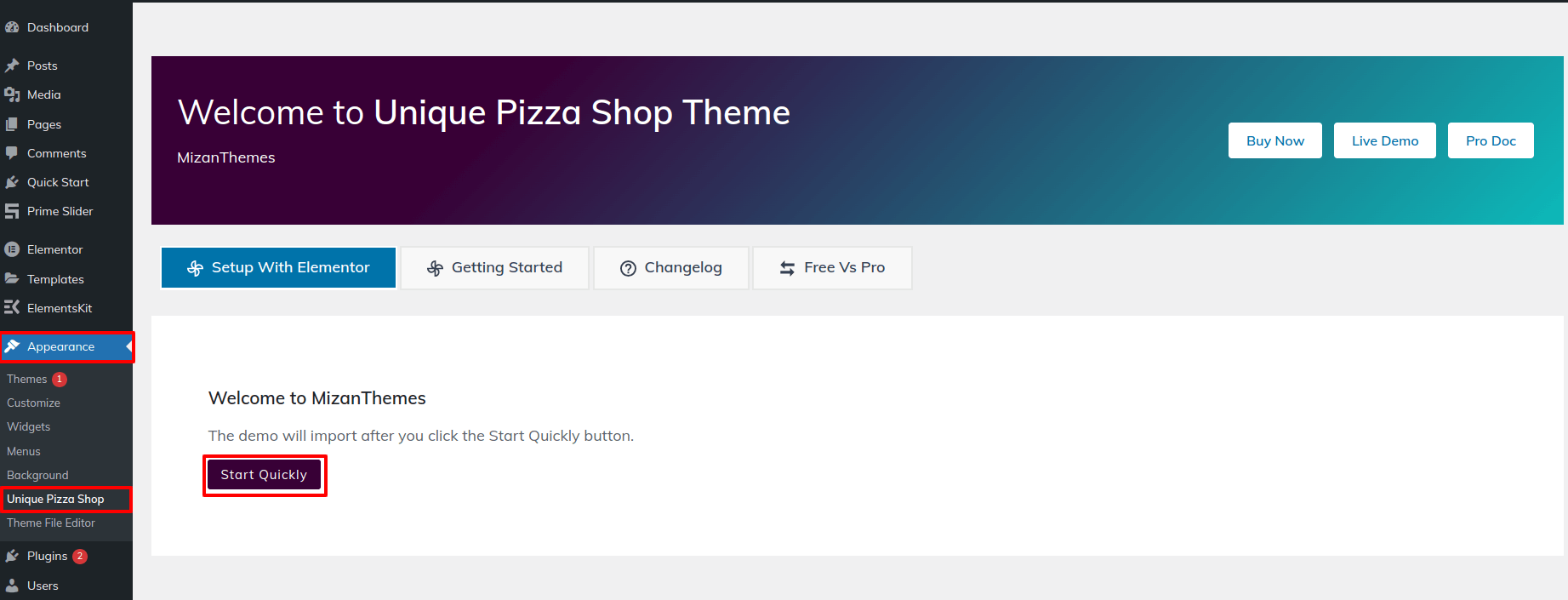Viewport: 1568px width, 600px height.
Task: Go to Customize under Appearance
Action: (34, 403)
